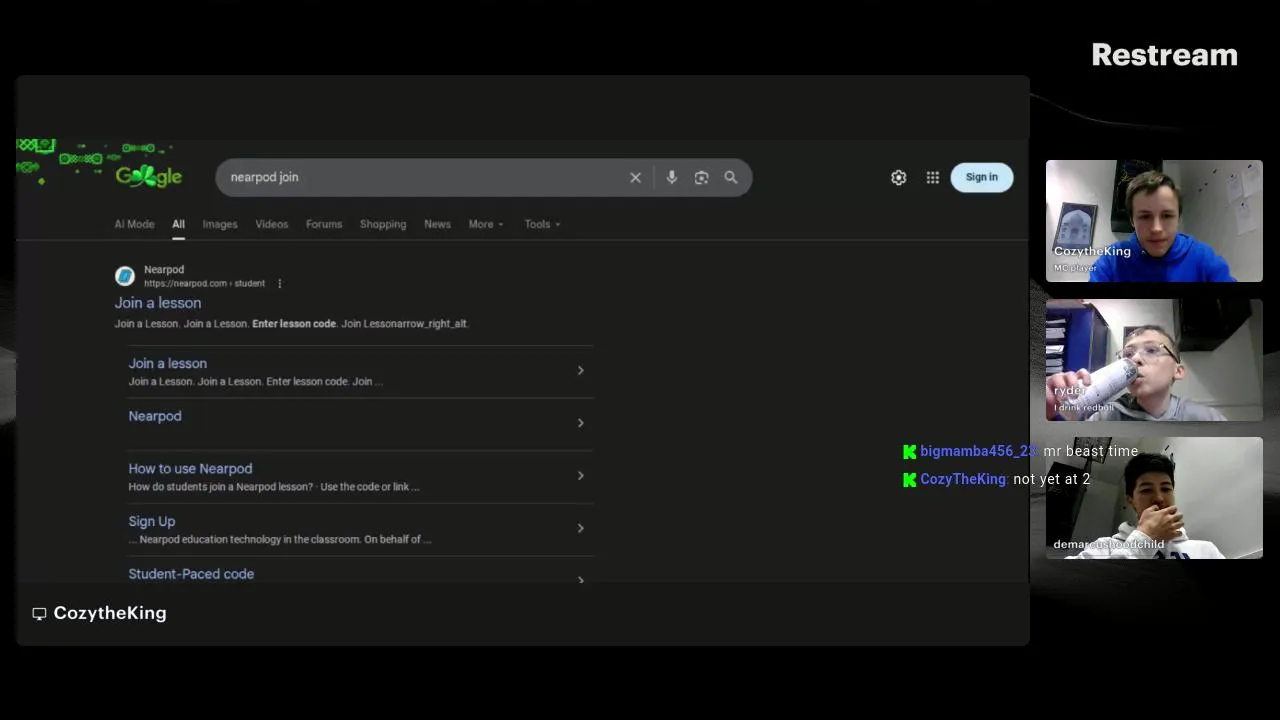Image resolution: width=1280 pixels, height=720 pixels.
Task: Click chat username bigmamba456
Action: coord(979,452)
